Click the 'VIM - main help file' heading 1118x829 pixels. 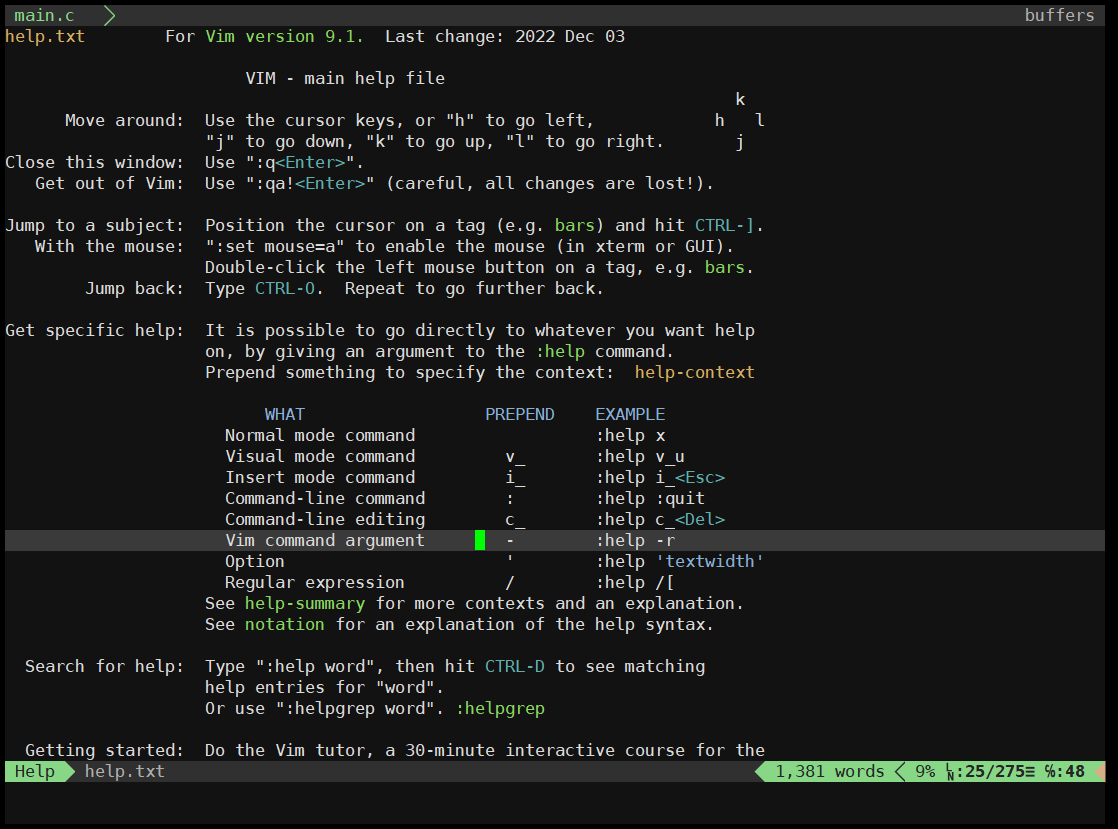click(x=345, y=78)
